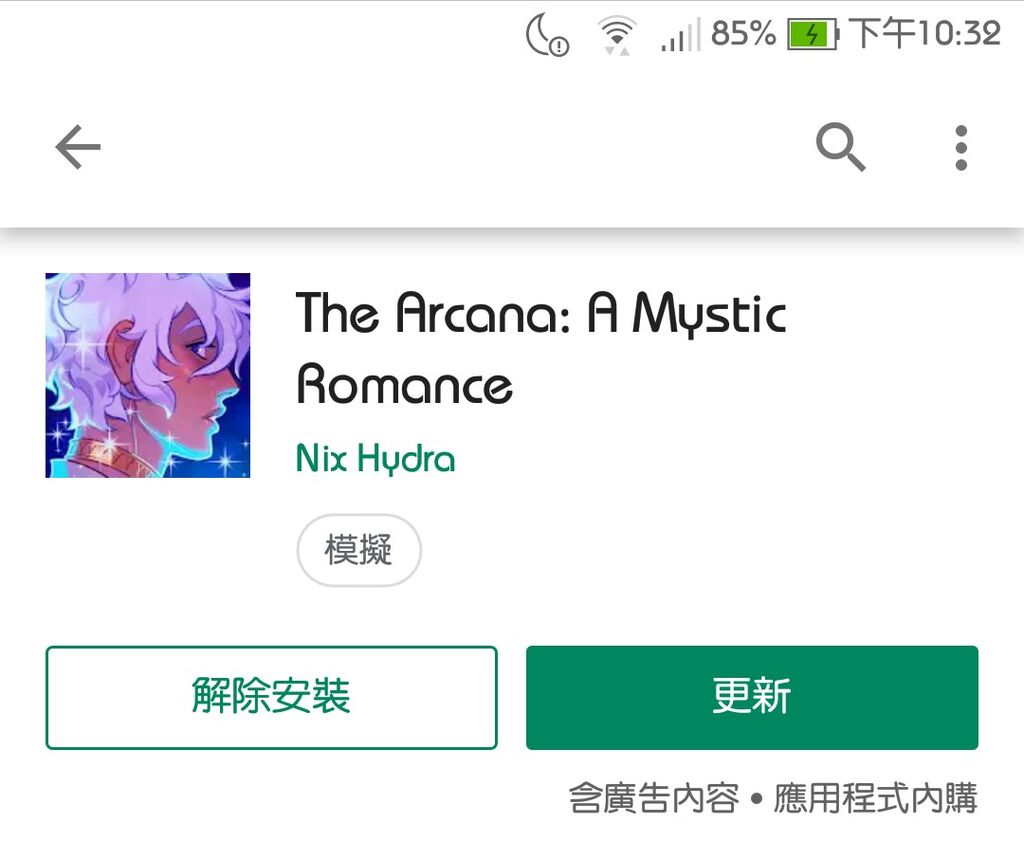The image size is (1024, 841).
Task: Tap the charging battery icon
Action: tap(812, 34)
